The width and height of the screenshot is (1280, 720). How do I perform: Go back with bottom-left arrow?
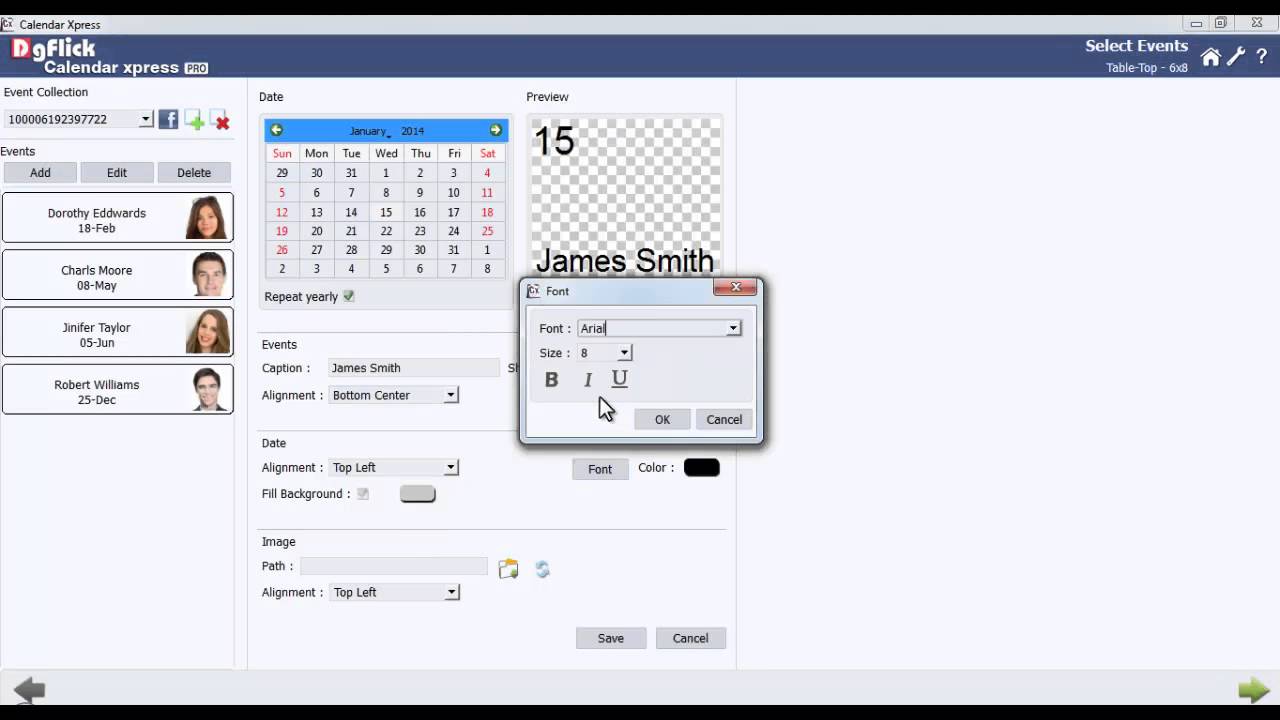pyautogui.click(x=29, y=689)
